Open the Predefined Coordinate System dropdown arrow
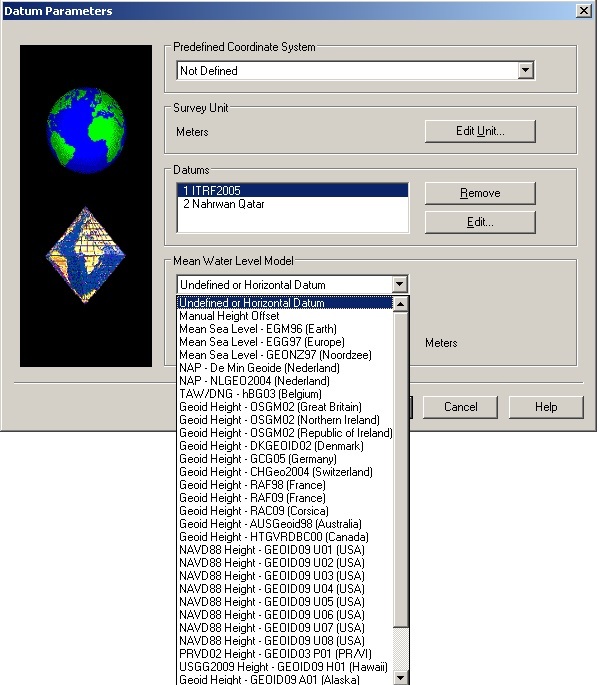The image size is (599, 685). (x=526, y=70)
